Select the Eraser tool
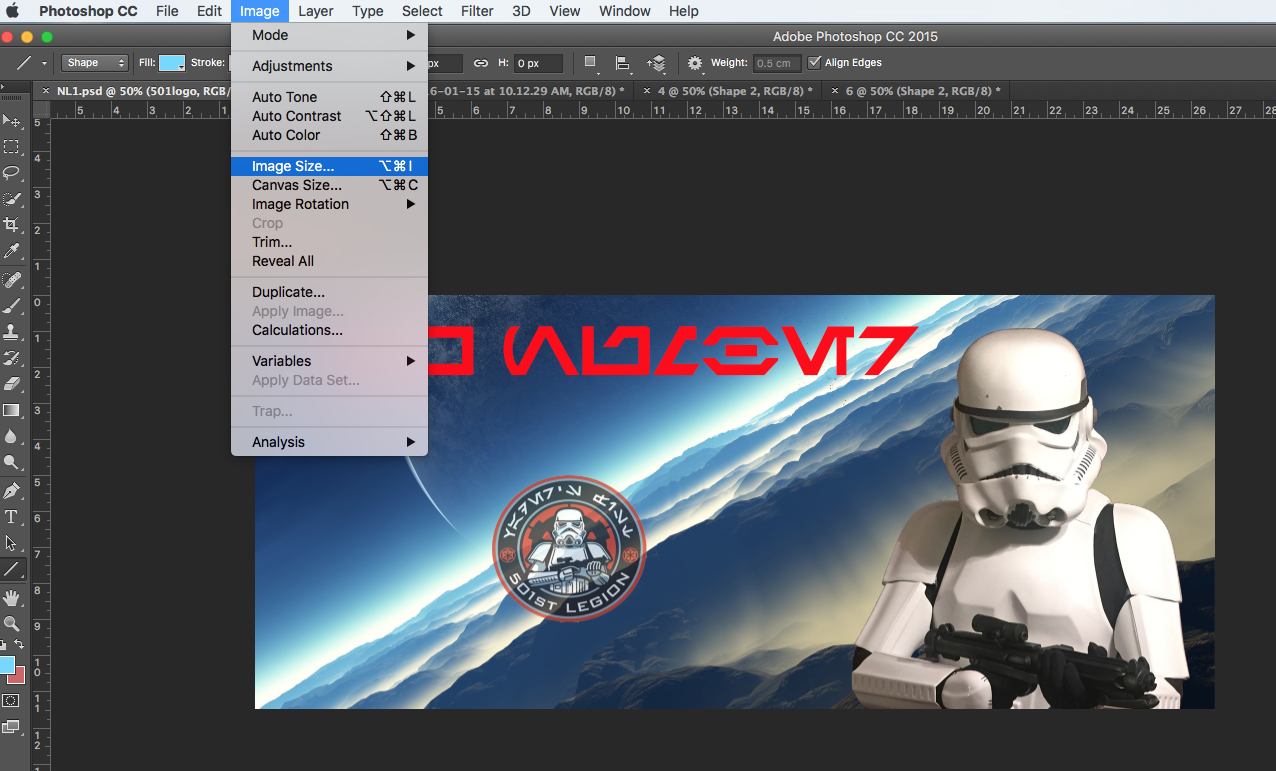Image resolution: width=1276 pixels, height=771 pixels. tap(12, 384)
